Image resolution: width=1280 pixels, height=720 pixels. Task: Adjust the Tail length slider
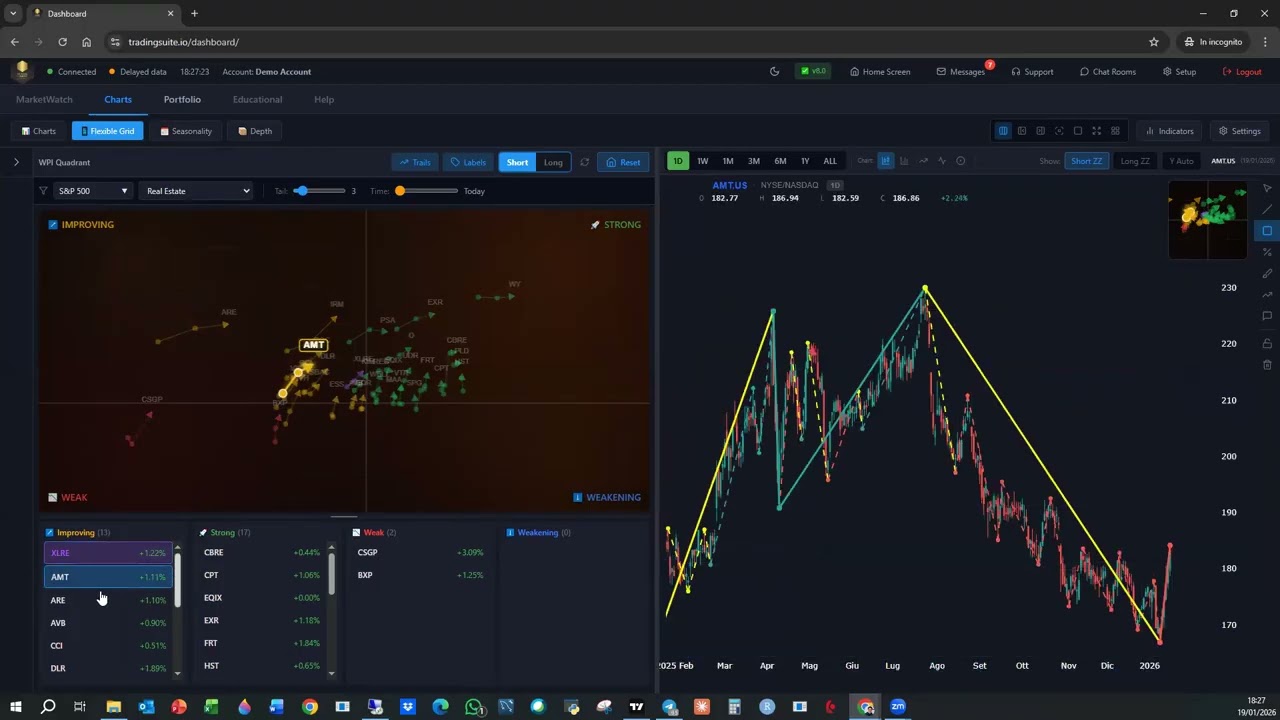[320, 191]
